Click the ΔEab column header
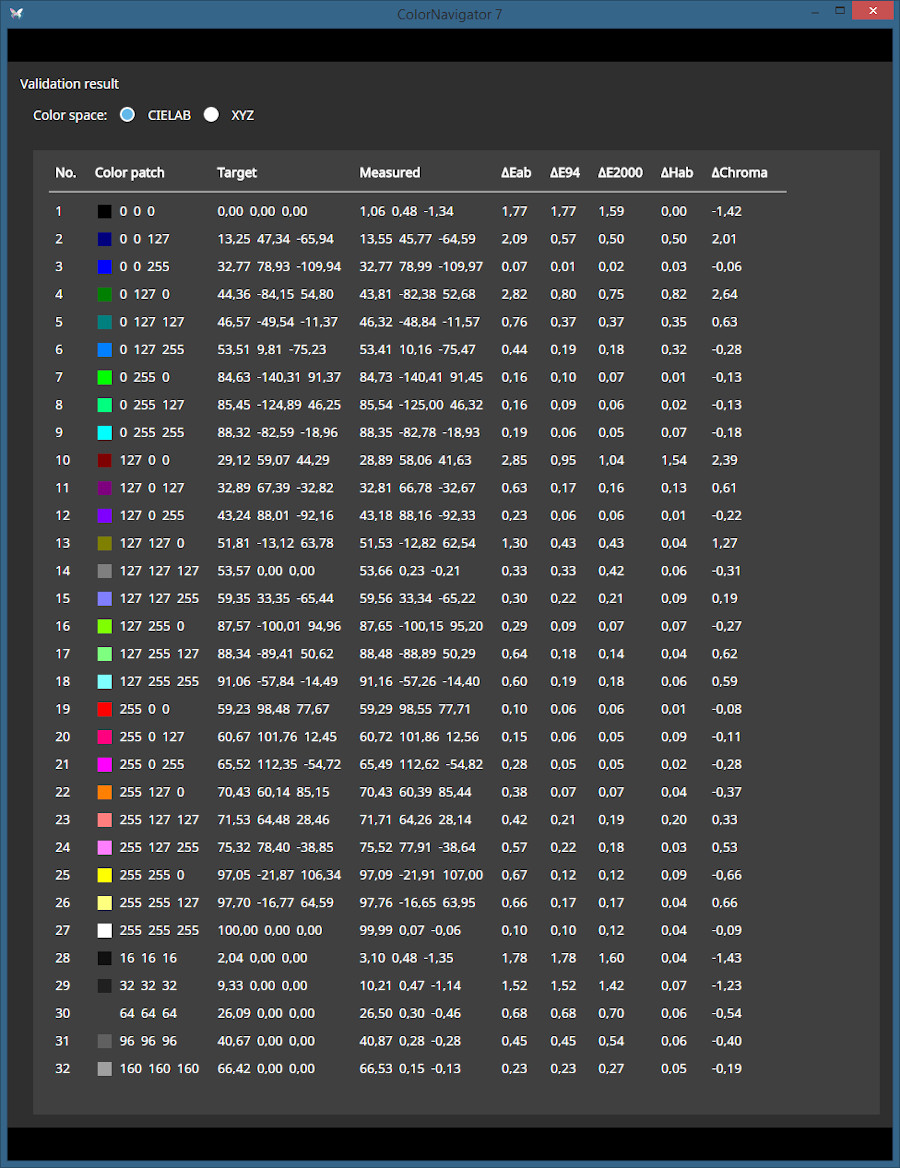Viewport: 900px width, 1168px height. [516, 173]
